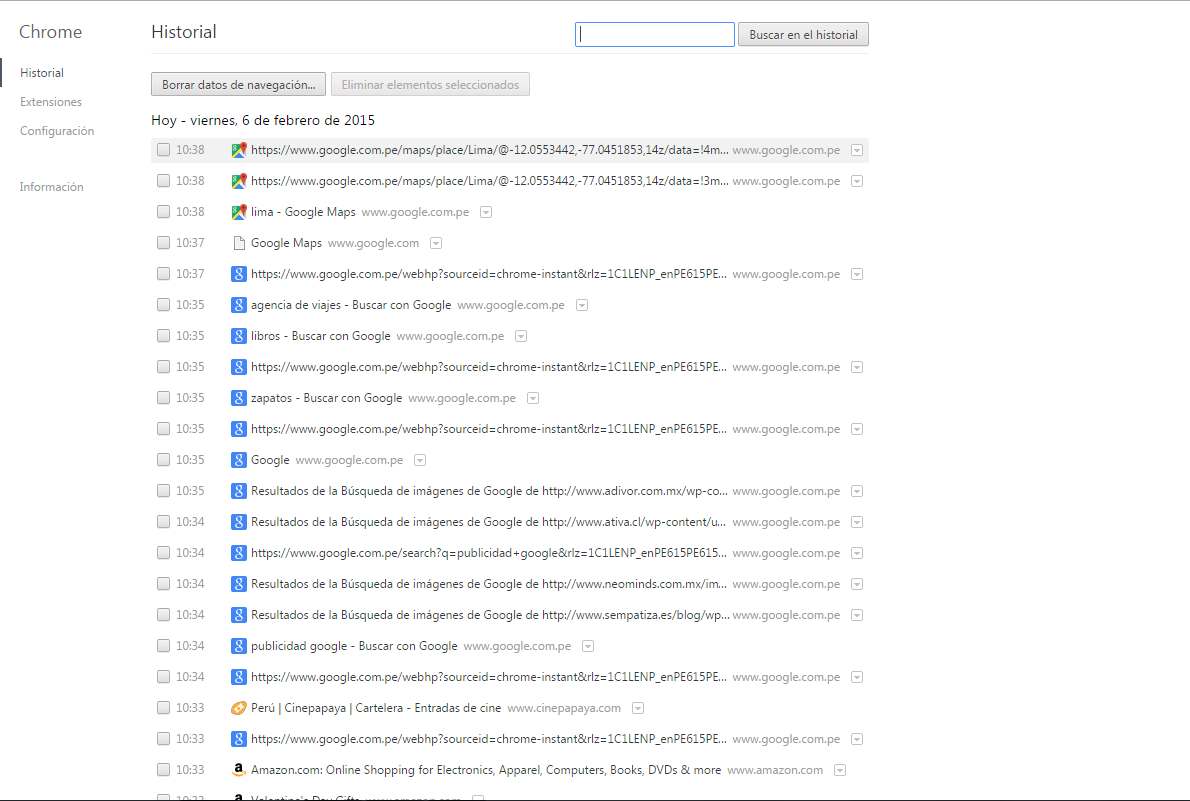This screenshot has height=801, width=1190.
Task: Click the Google icon of the sempatiza.es image results entry
Action: (238, 615)
